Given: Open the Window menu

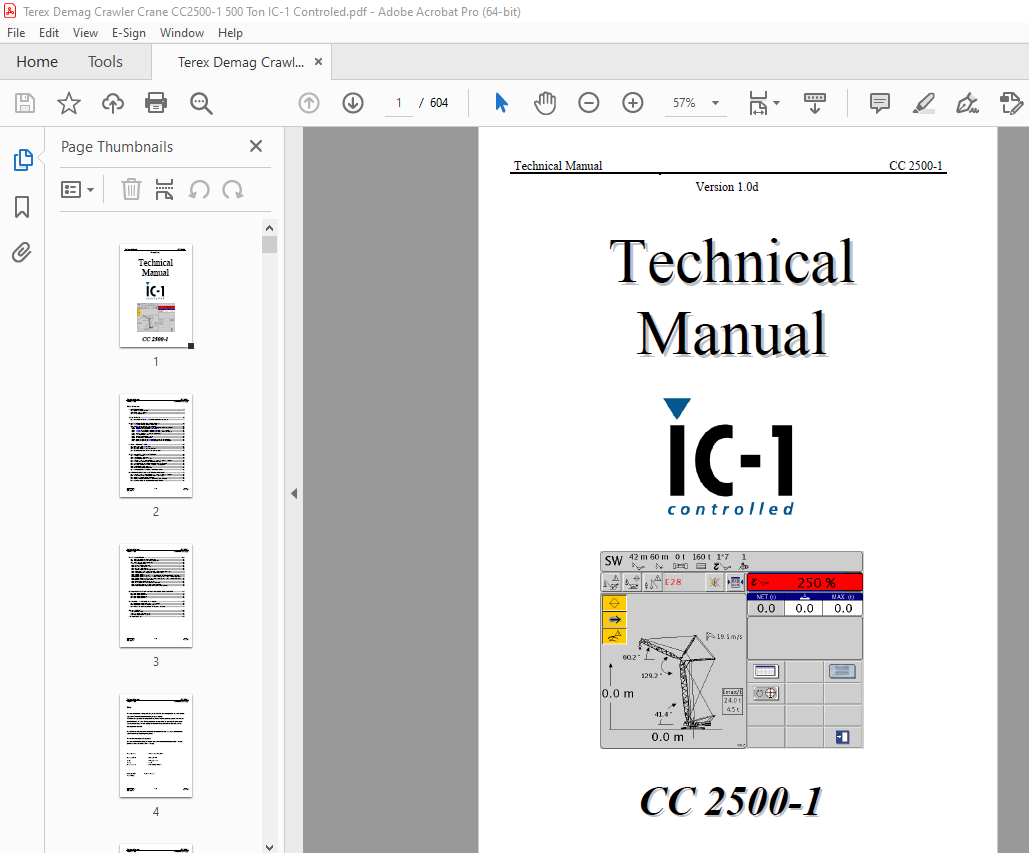Looking at the screenshot, I should tap(182, 33).
